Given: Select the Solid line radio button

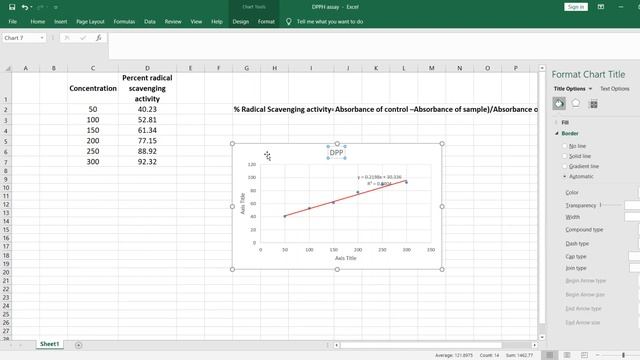Looking at the screenshot, I should (564, 156).
